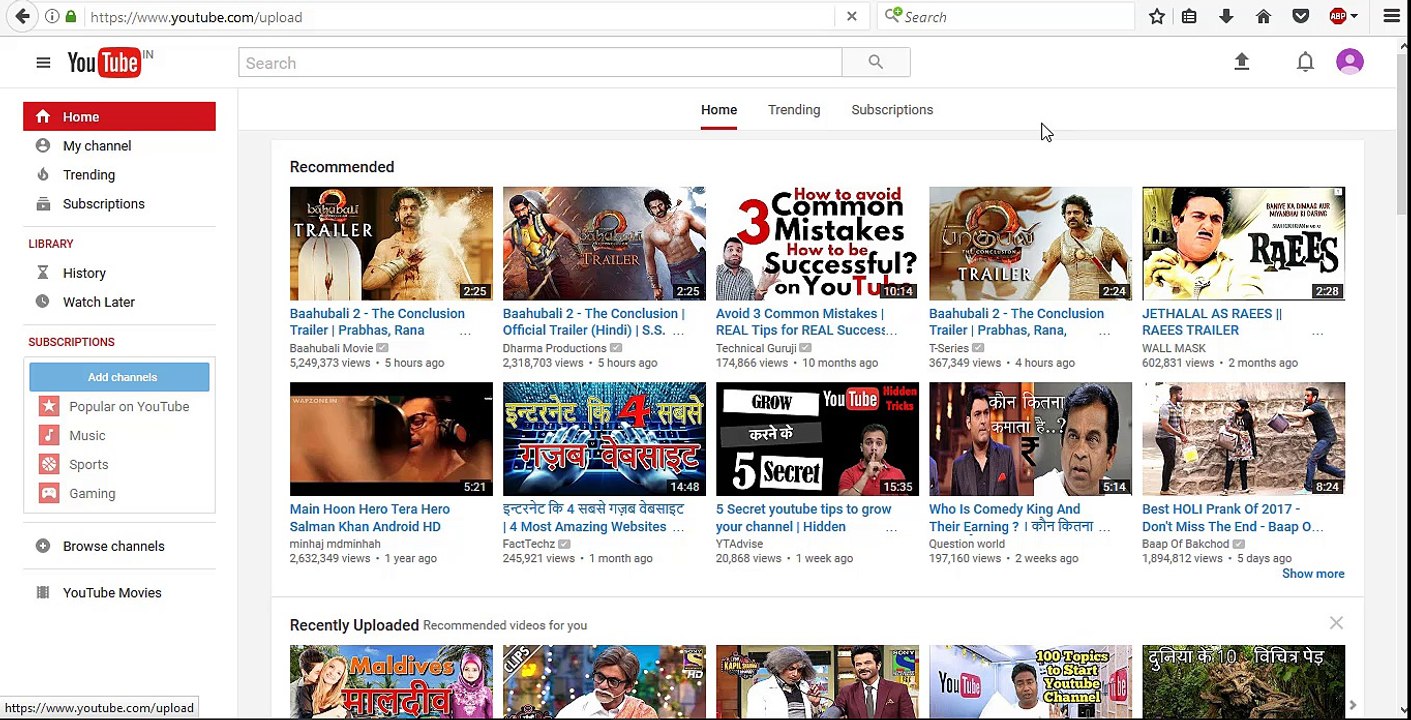Visit the Dharma Productions channel link
This screenshot has height=720, width=1411.
(x=555, y=348)
